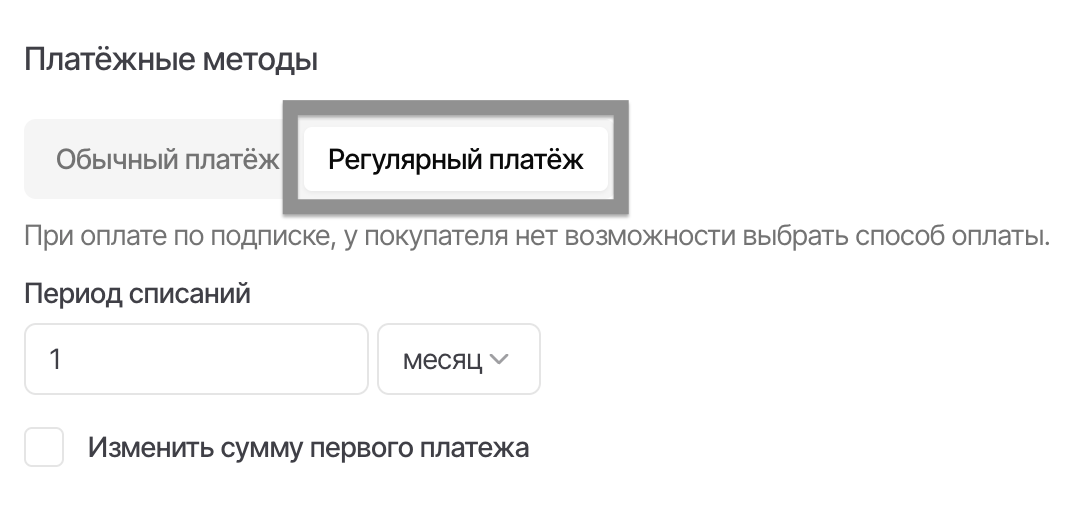
Task: Tick the first payment amount checkbox
Action: tap(44, 447)
